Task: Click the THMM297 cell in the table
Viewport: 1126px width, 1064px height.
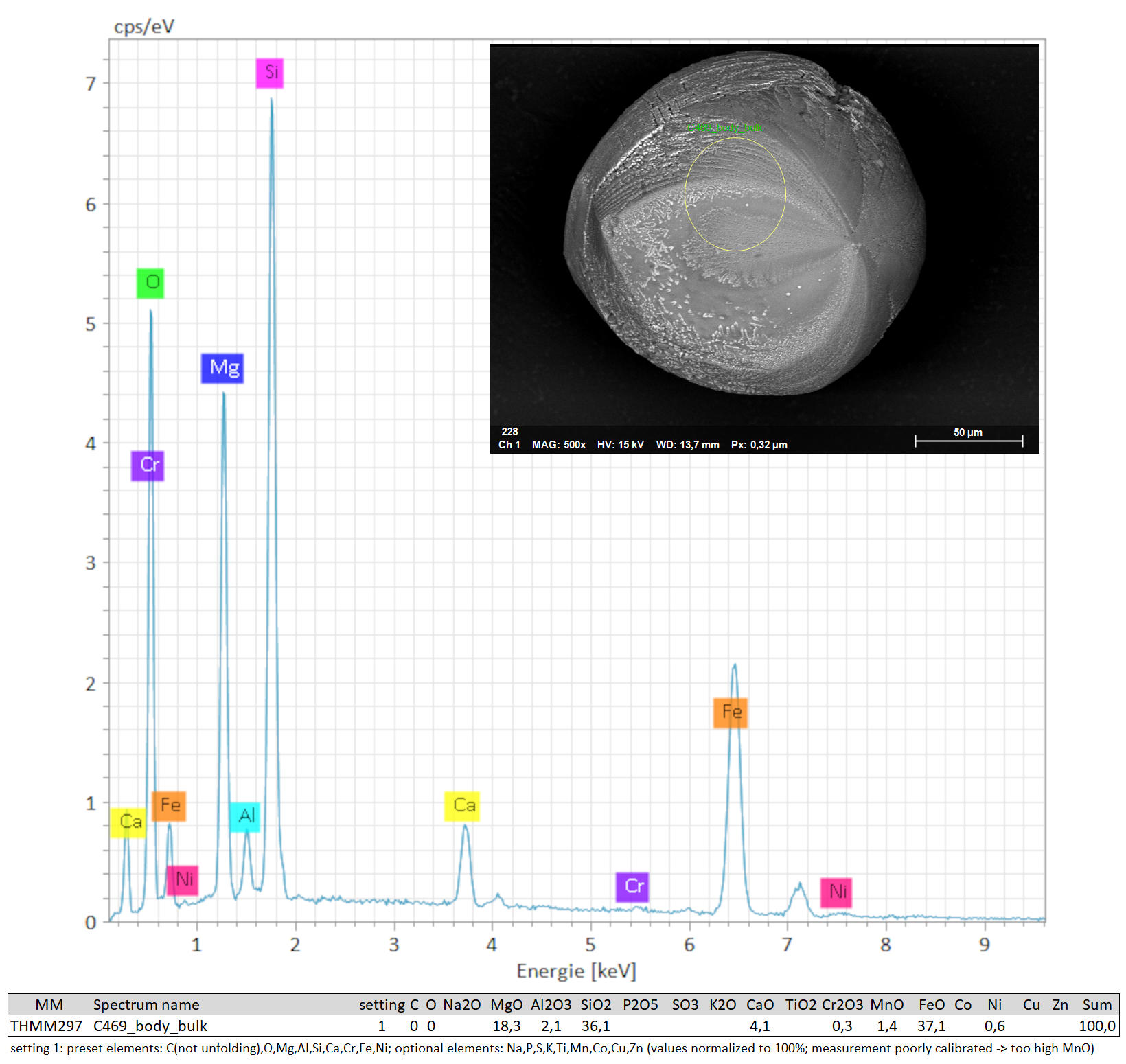Action: coord(47,1026)
